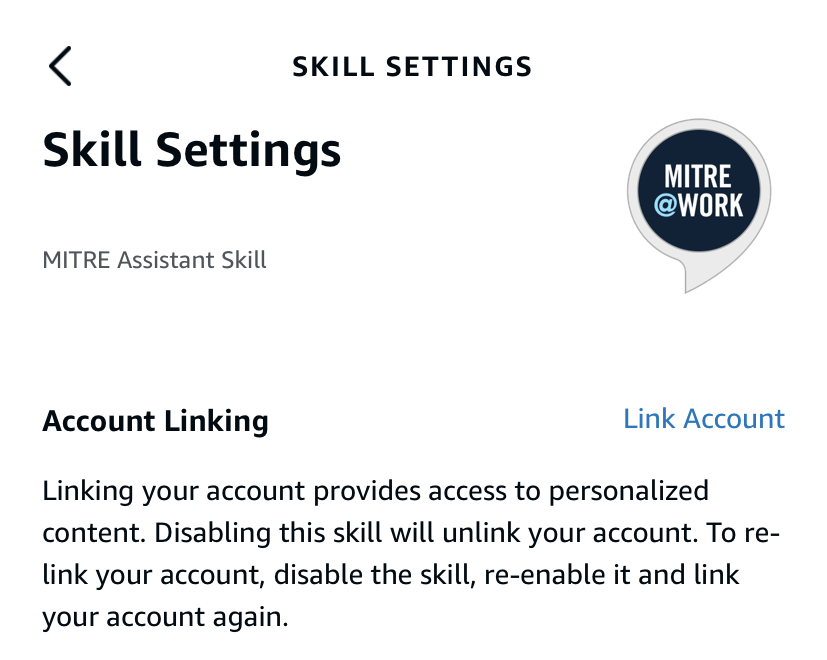This screenshot has height=660, width=827.
Task: Click the Account Linking section heading
Action: (x=155, y=421)
